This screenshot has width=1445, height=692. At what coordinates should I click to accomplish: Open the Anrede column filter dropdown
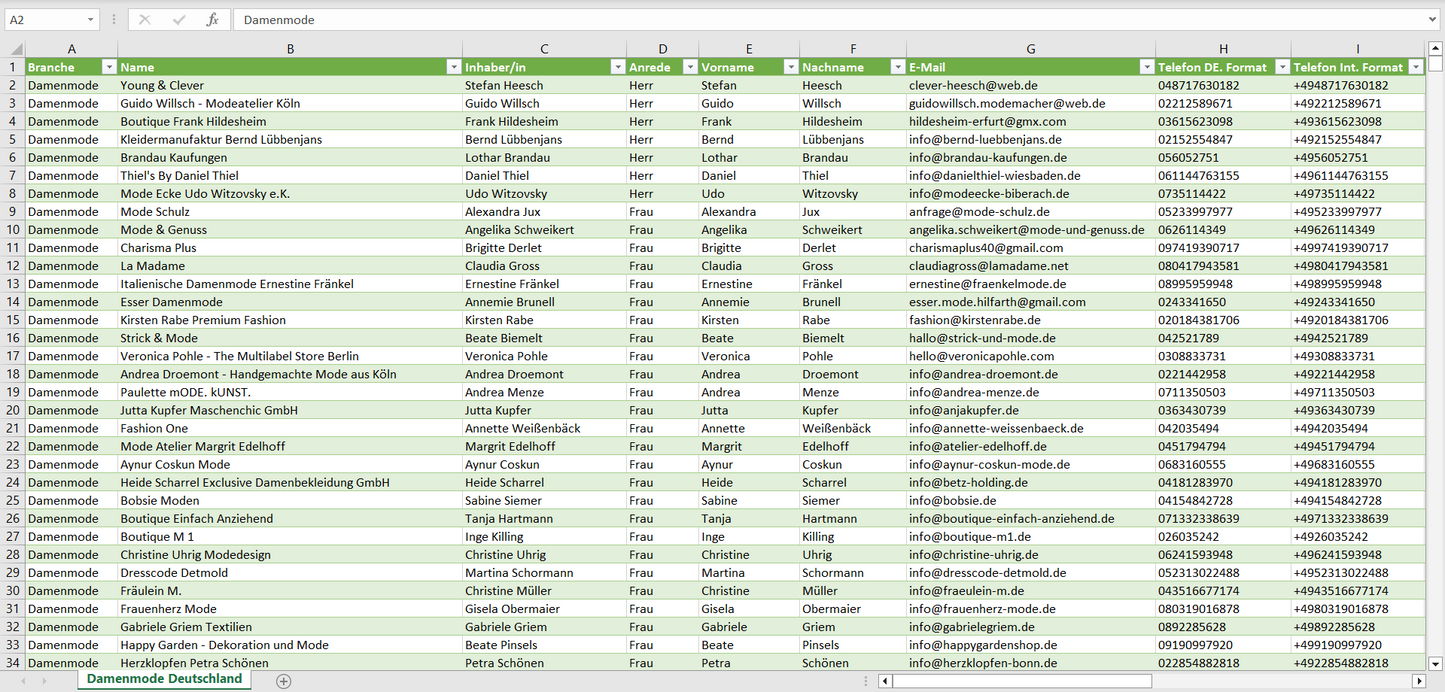689,67
